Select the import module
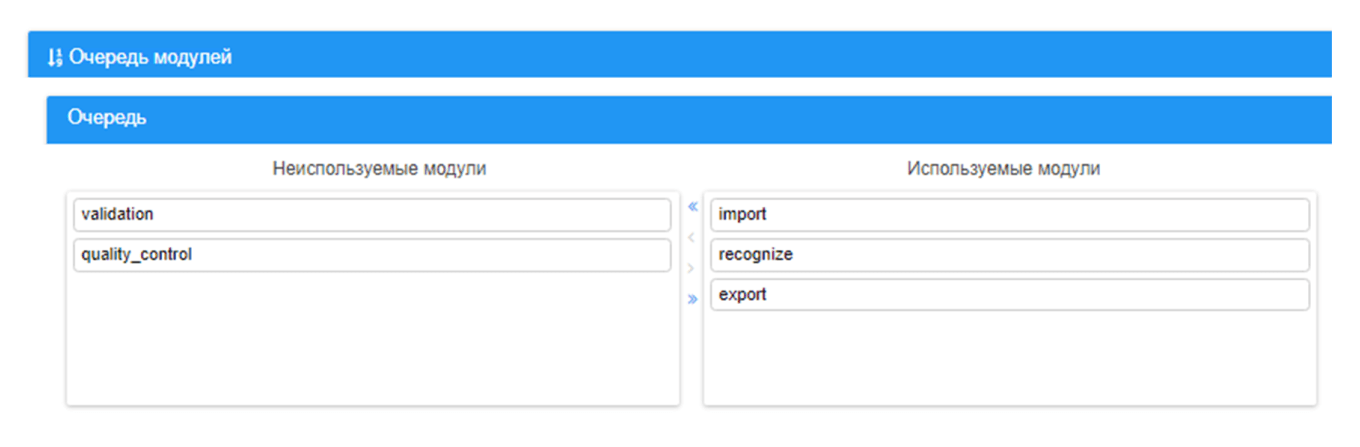The height and width of the screenshot is (447, 1360). [x=1009, y=214]
